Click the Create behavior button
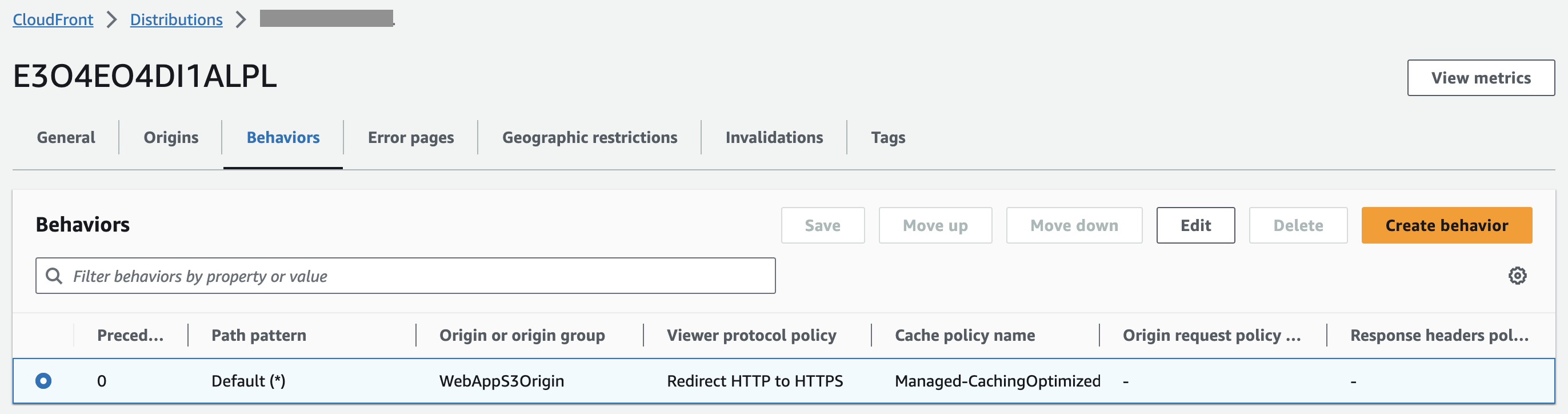The image size is (1568, 414). coord(1446,225)
